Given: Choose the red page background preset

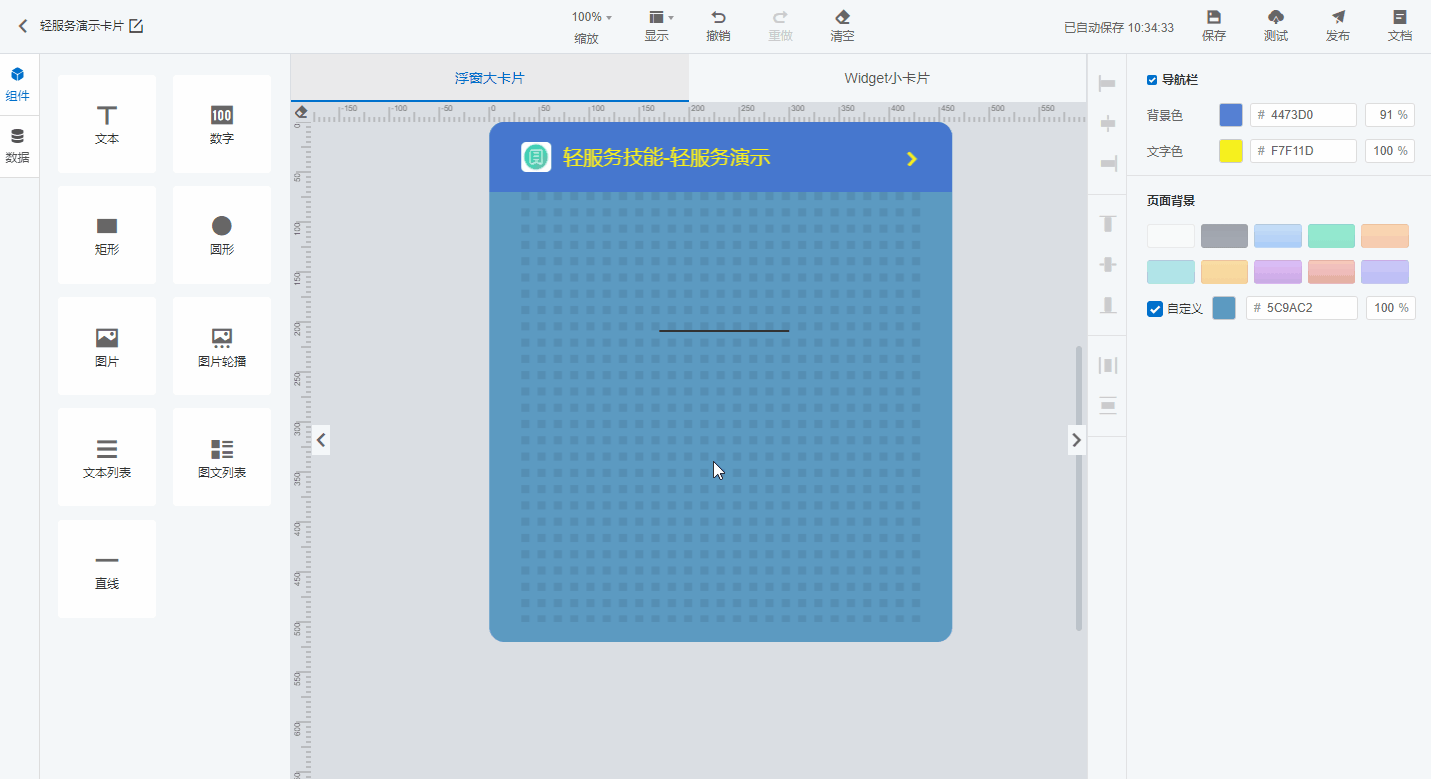Looking at the screenshot, I should click(x=1331, y=272).
